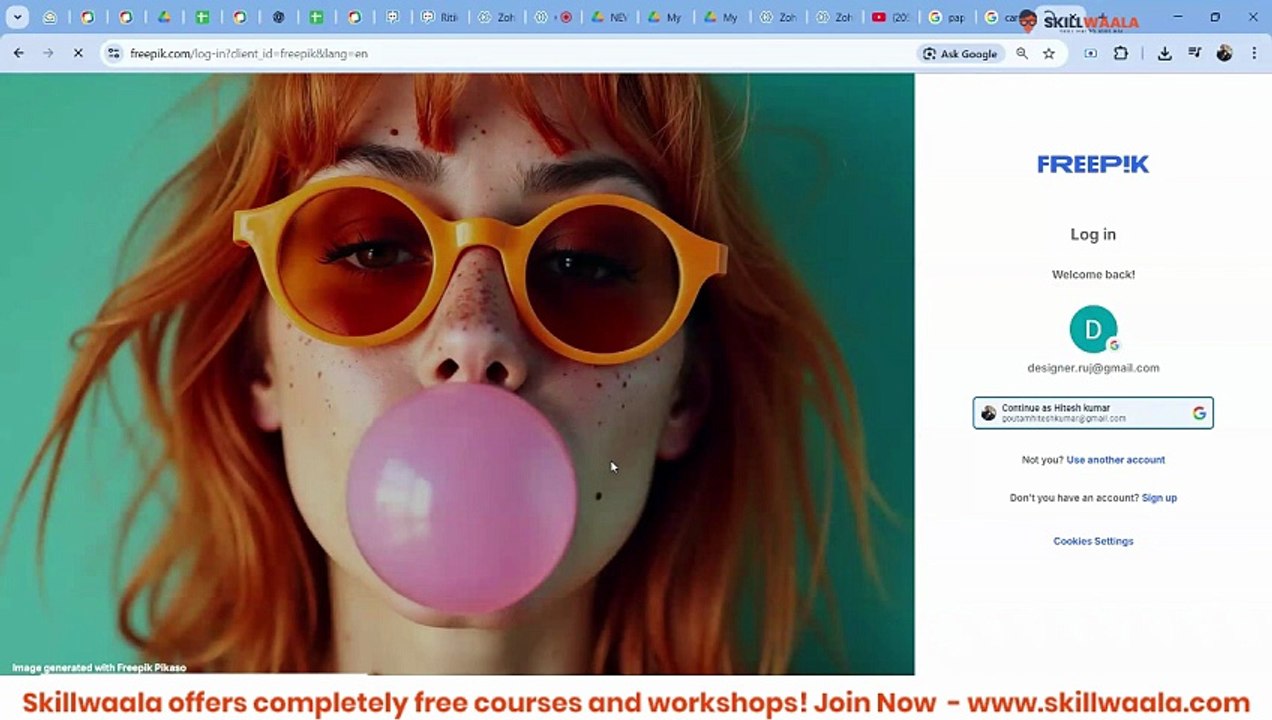
Task: Click 'Image generated with Freepik Pikaso' caption
Action: click(x=99, y=667)
